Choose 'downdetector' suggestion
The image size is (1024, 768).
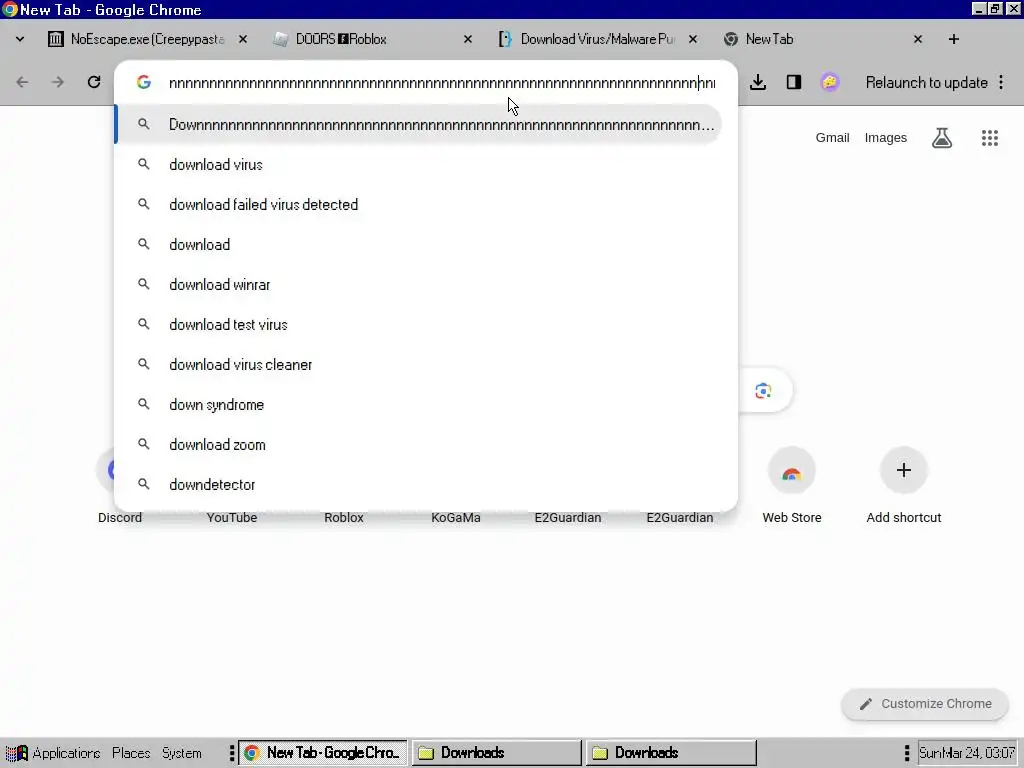click(419, 485)
